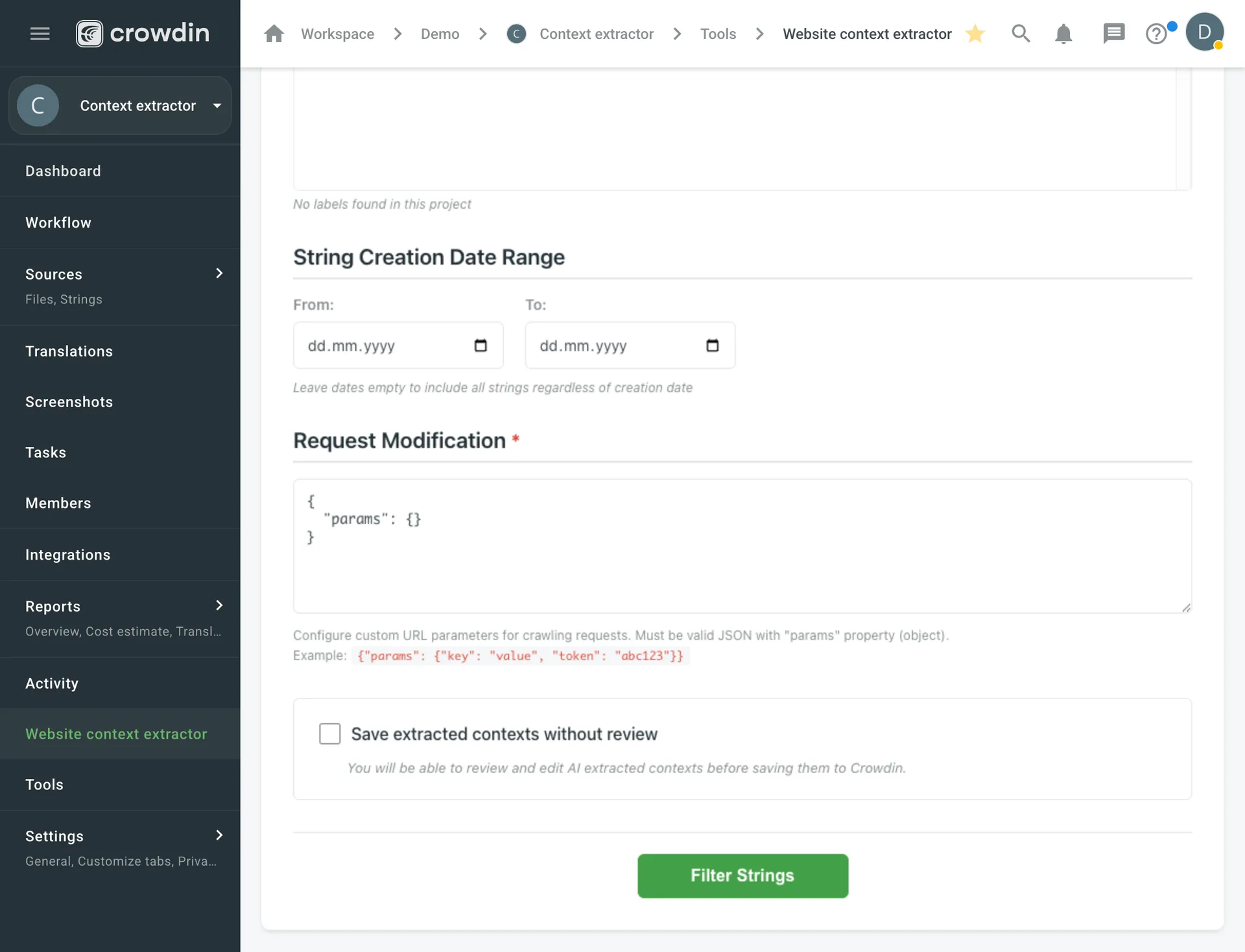This screenshot has width=1245, height=952.
Task: Click the Crowdin logo
Action: 142,32
